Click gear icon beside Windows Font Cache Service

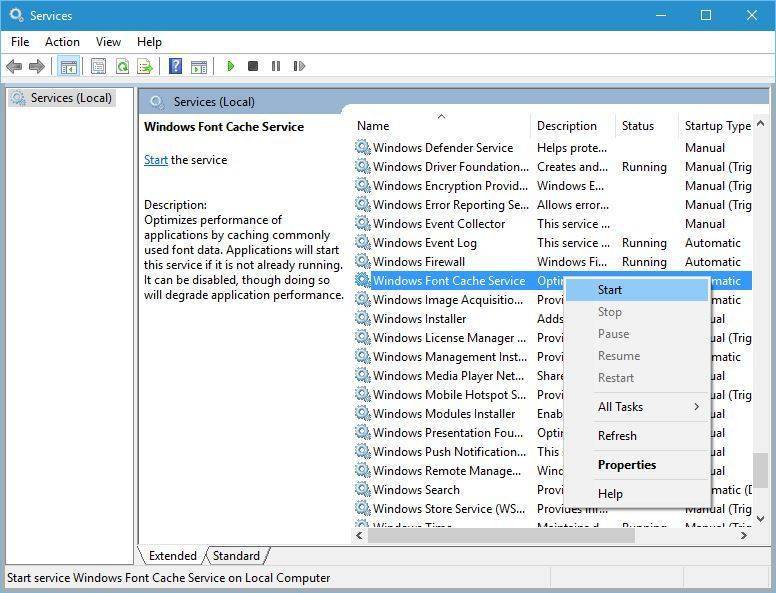363,280
